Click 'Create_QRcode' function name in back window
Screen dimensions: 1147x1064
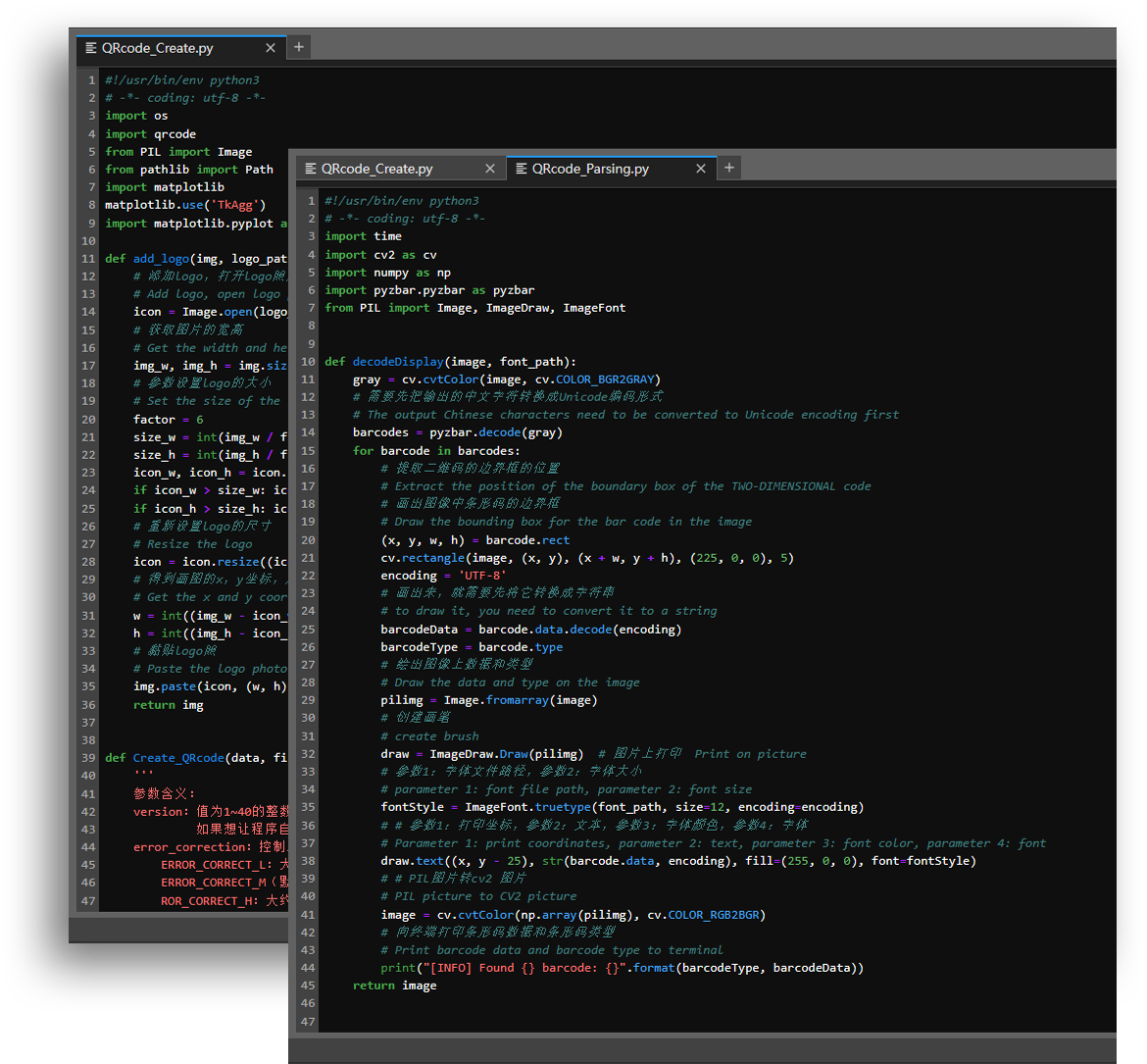coord(178,758)
